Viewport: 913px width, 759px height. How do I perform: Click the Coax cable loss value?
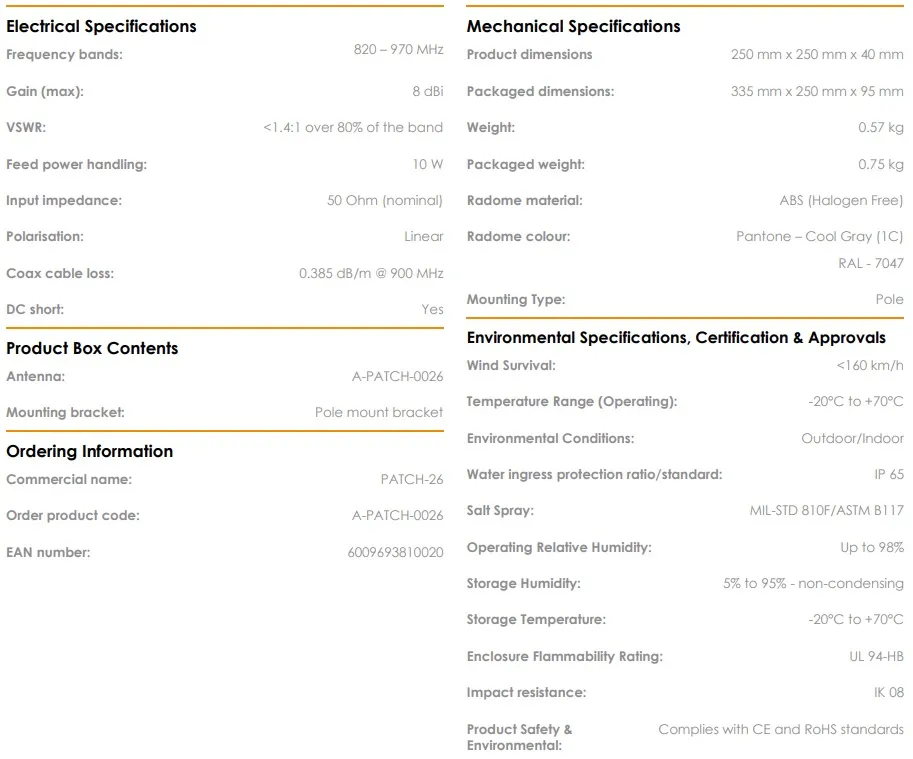(x=371, y=274)
